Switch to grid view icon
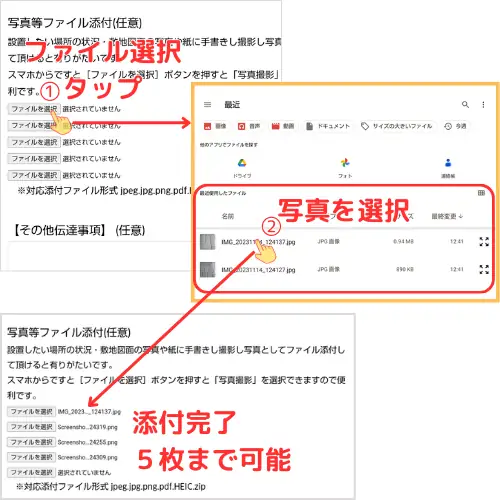Viewport: 500px width, 500px height. point(481,193)
